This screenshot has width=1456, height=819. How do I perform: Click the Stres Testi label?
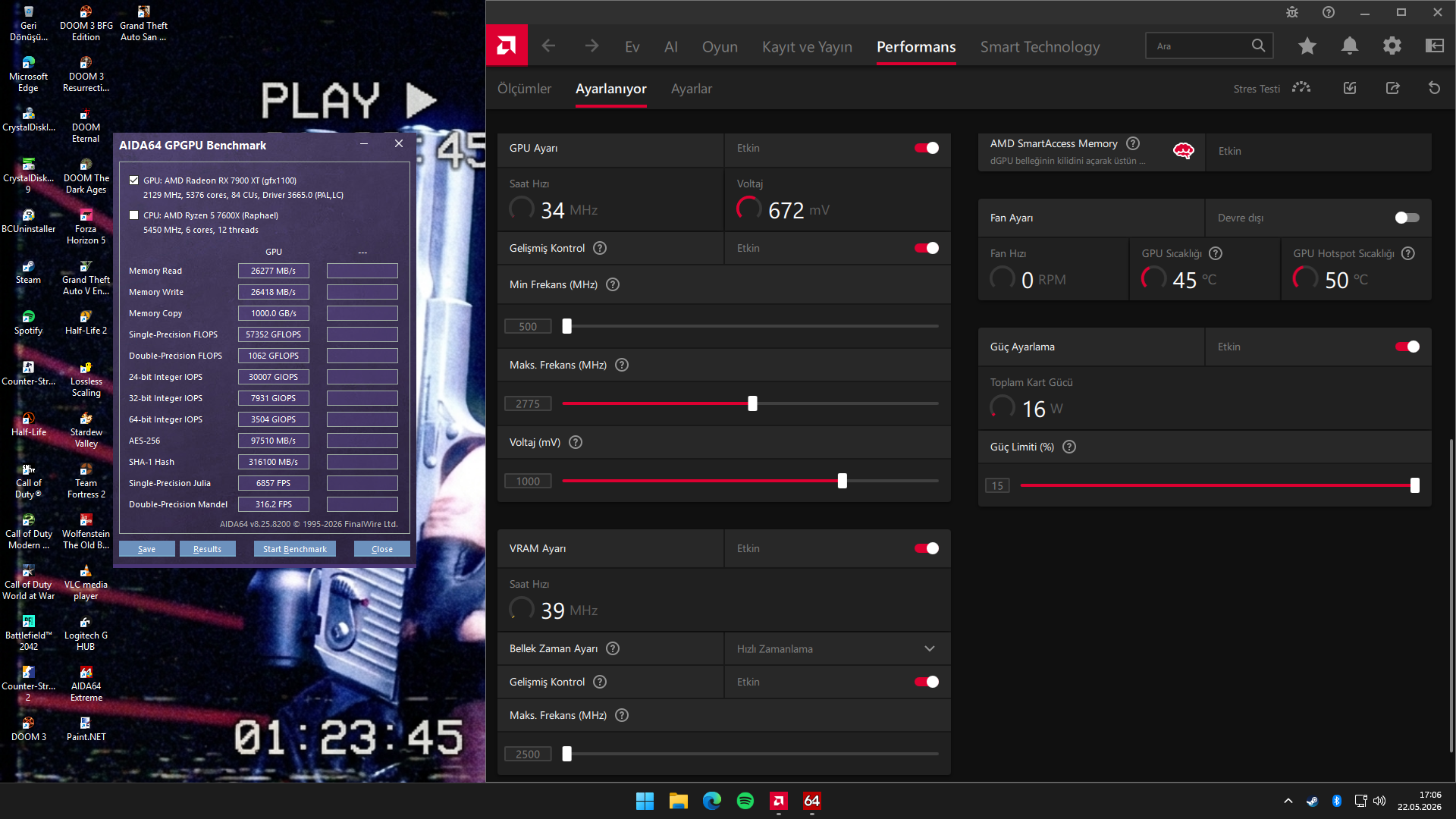click(x=1257, y=89)
